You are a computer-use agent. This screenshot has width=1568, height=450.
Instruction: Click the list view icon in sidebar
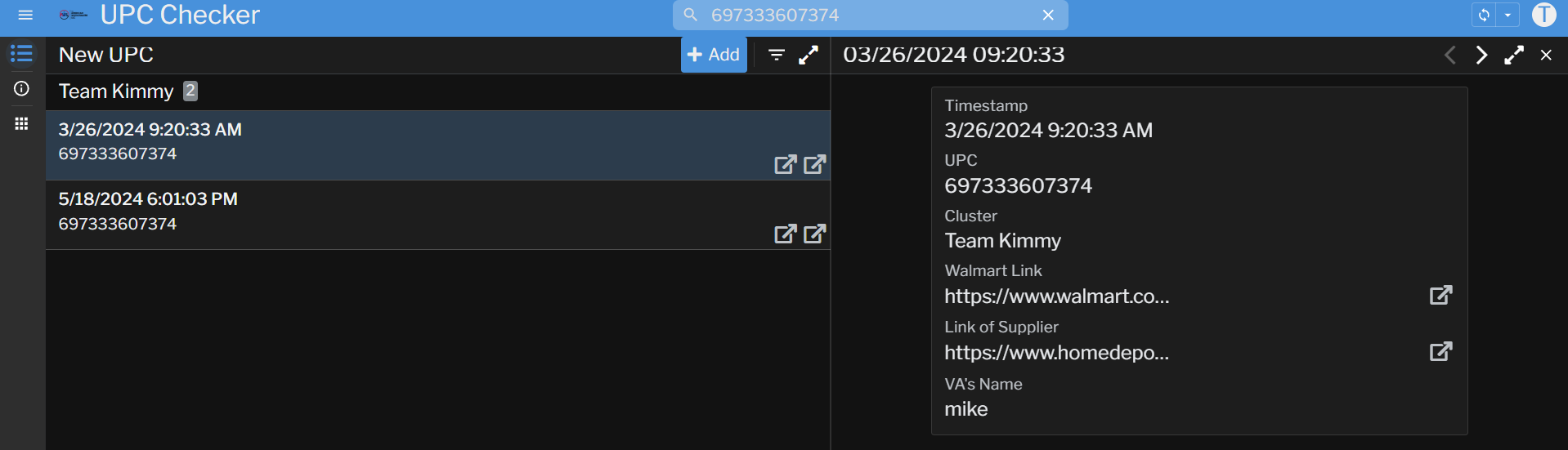[21, 54]
